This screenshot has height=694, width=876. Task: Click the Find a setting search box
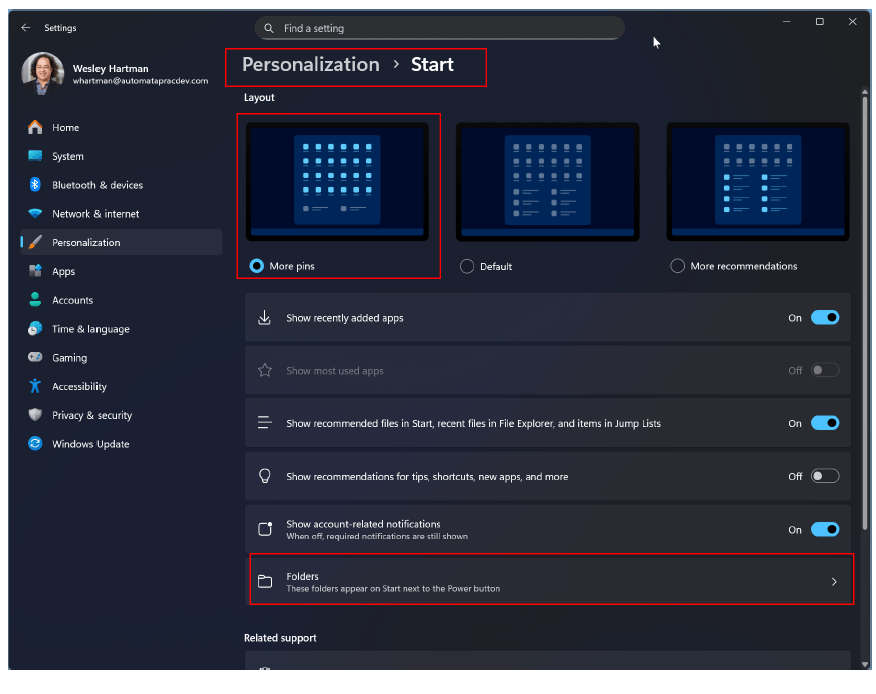click(x=440, y=28)
